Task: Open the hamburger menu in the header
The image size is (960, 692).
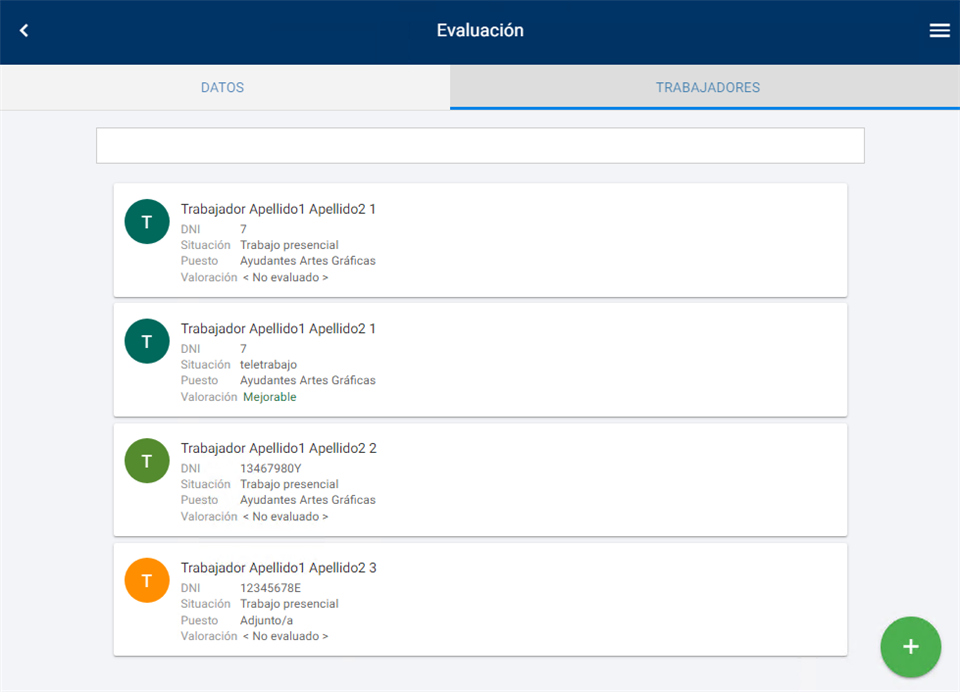Action: coord(939,31)
